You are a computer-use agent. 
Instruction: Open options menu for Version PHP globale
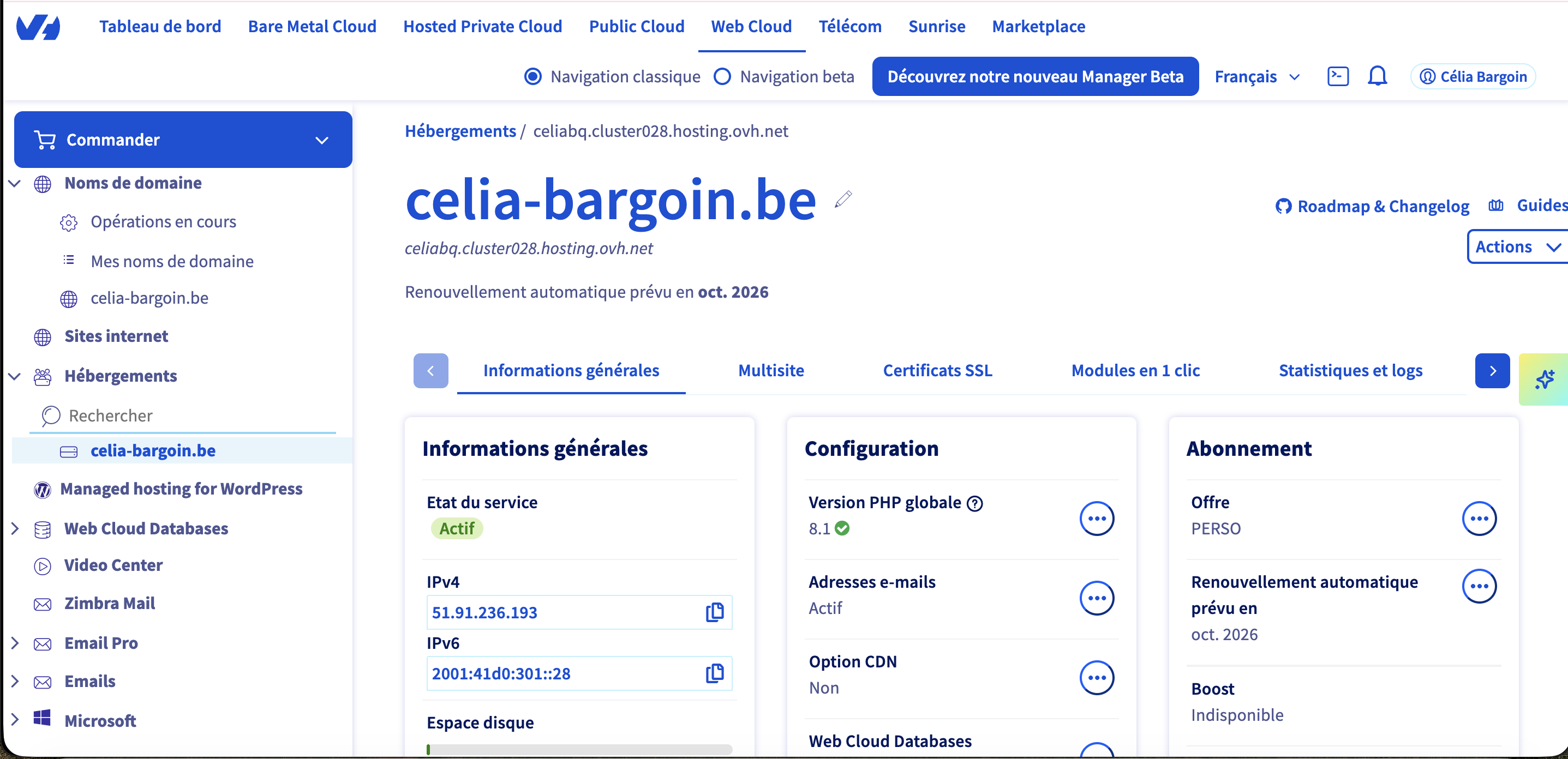point(1096,518)
